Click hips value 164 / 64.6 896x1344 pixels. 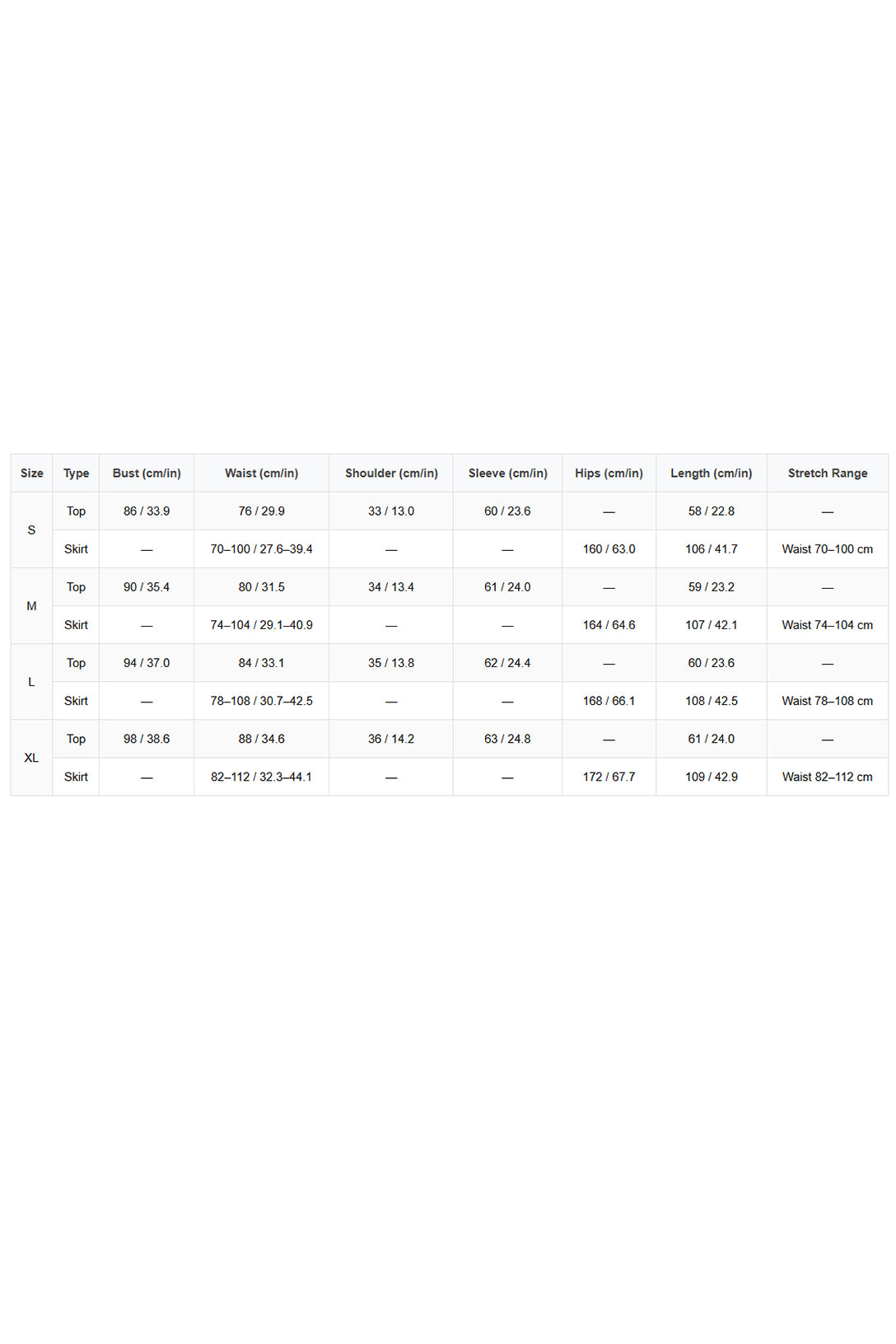pyautogui.click(x=609, y=625)
